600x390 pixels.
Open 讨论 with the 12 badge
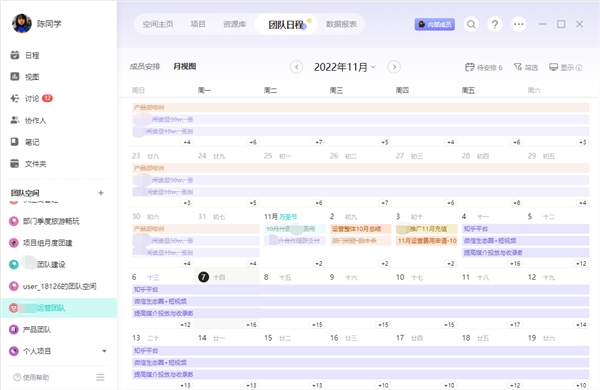(x=31, y=99)
